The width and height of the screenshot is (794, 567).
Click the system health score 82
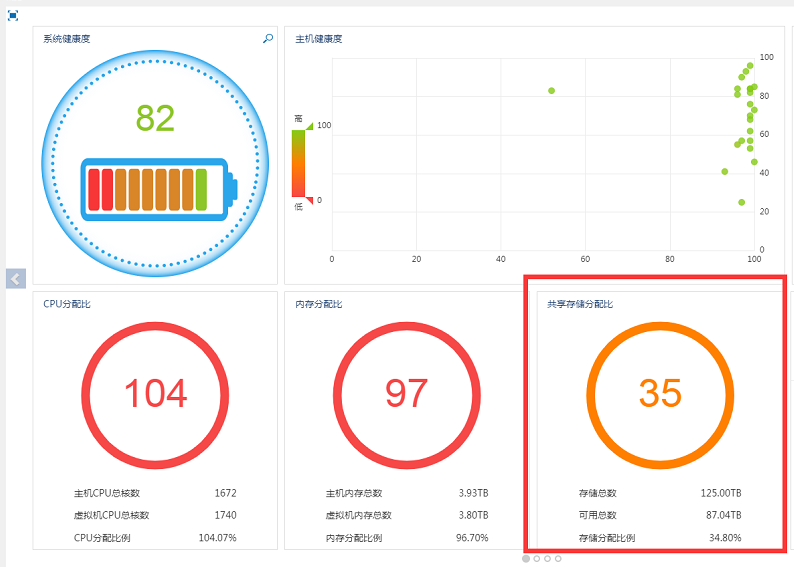[x=155, y=118]
